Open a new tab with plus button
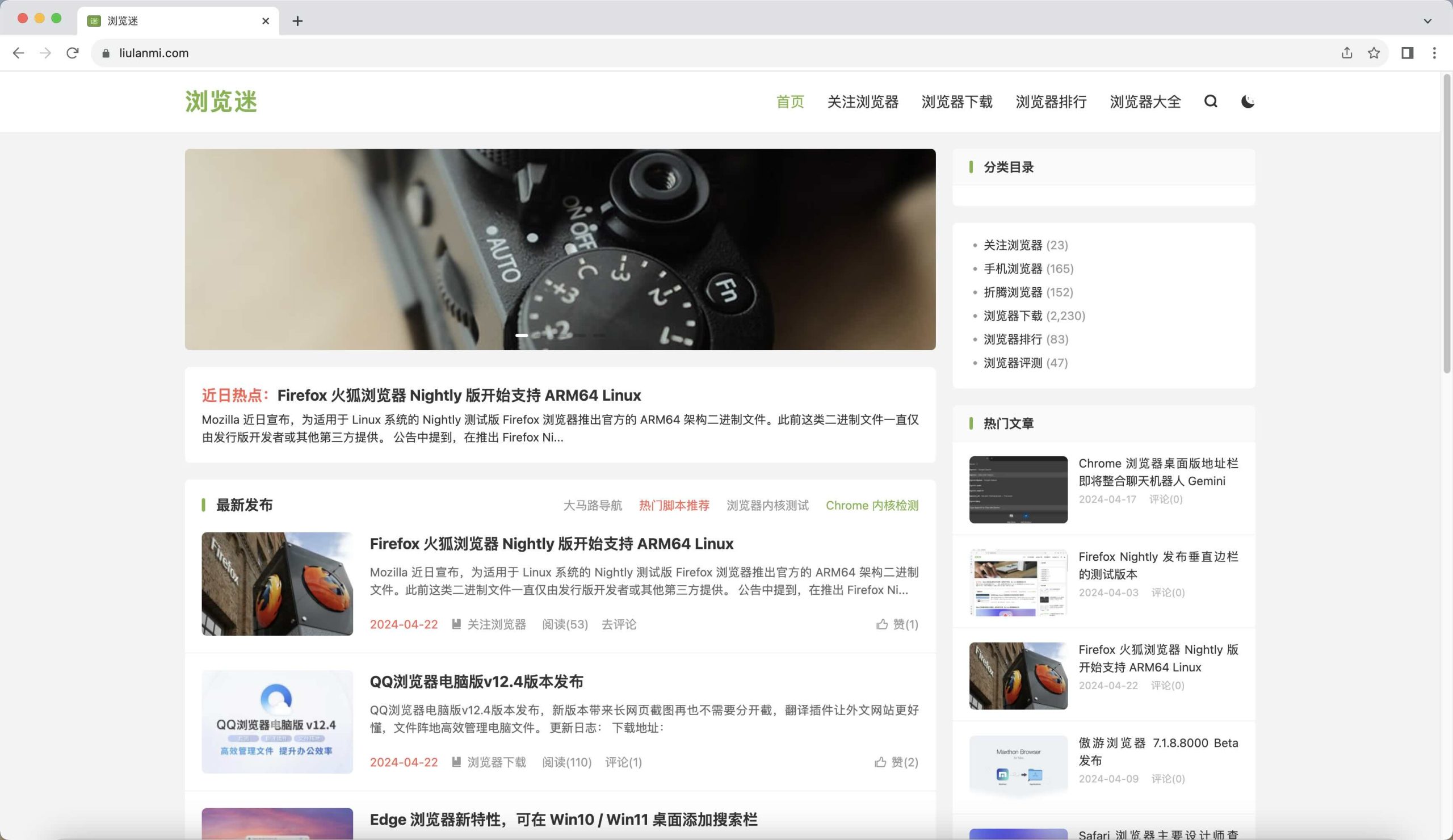1453x840 pixels. 297,21
